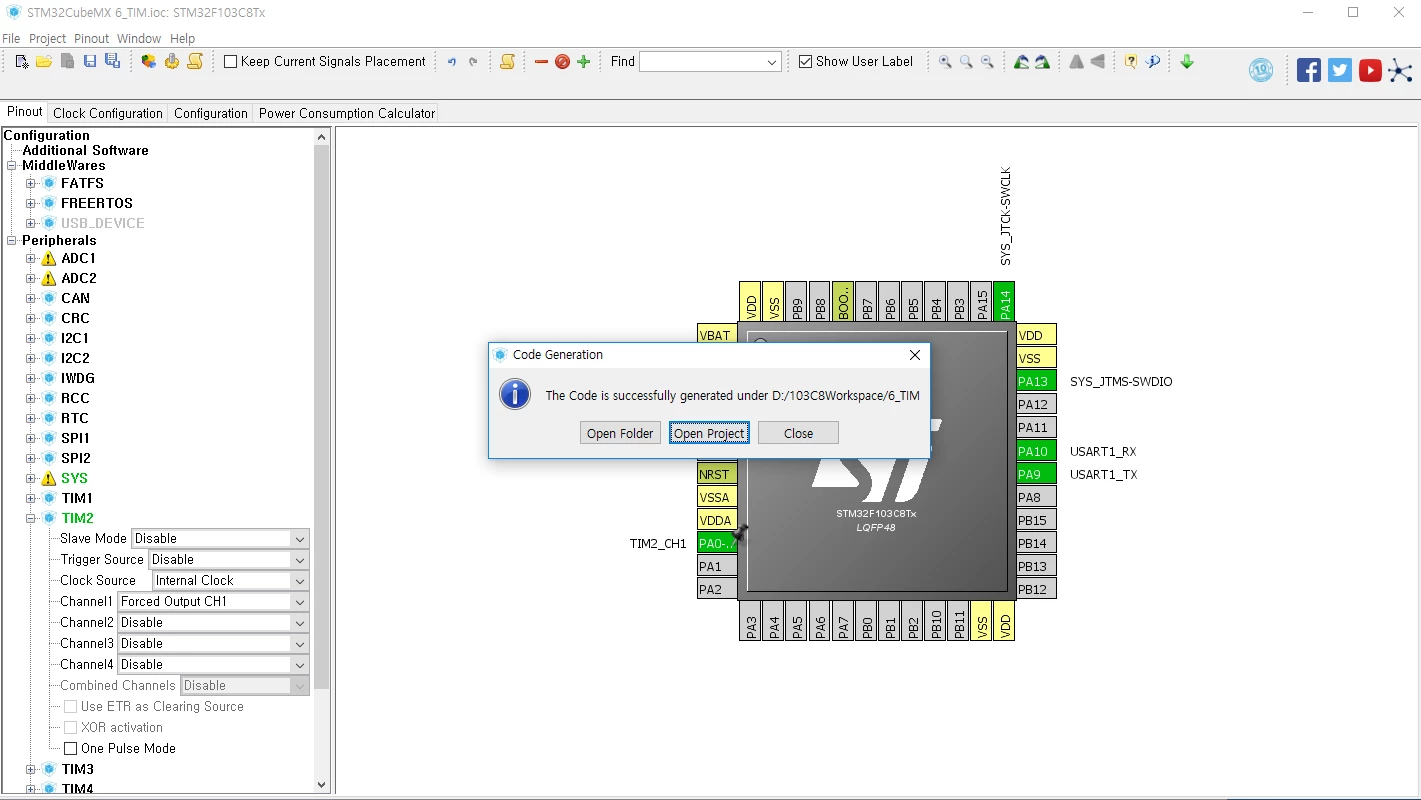Click the Pins/Signals Options scroll icon
The height and width of the screenshot is (800, 1421).
(x=507, y=62)
